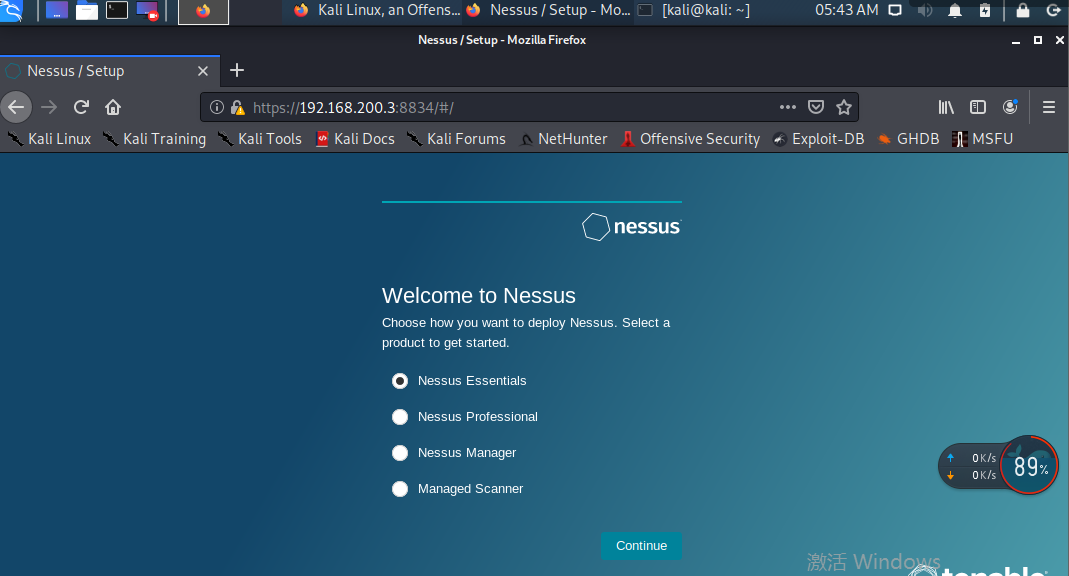1069x576 pixels.
Task: Lock the screen with the padlock icon
Action: tap(1023, 10)
